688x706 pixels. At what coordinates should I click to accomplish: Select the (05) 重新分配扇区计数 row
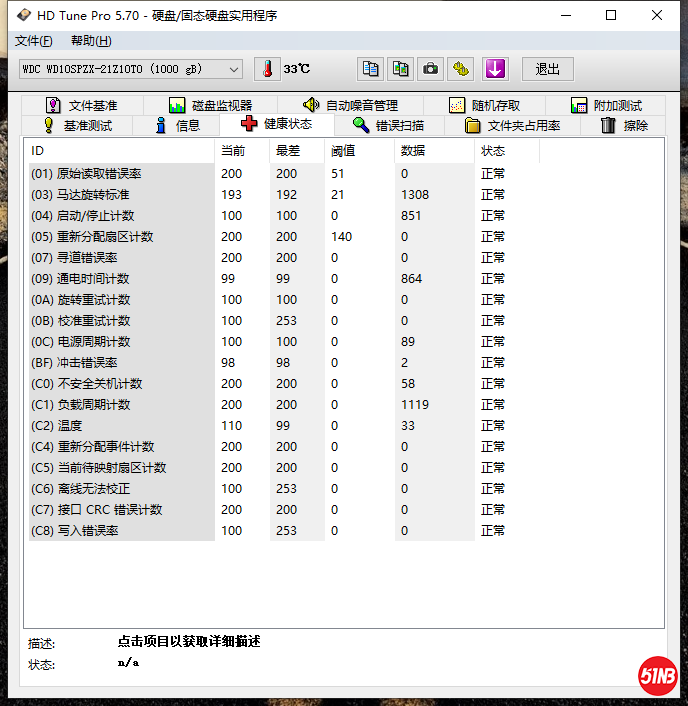pyautogui.click(x=120, y=237)
